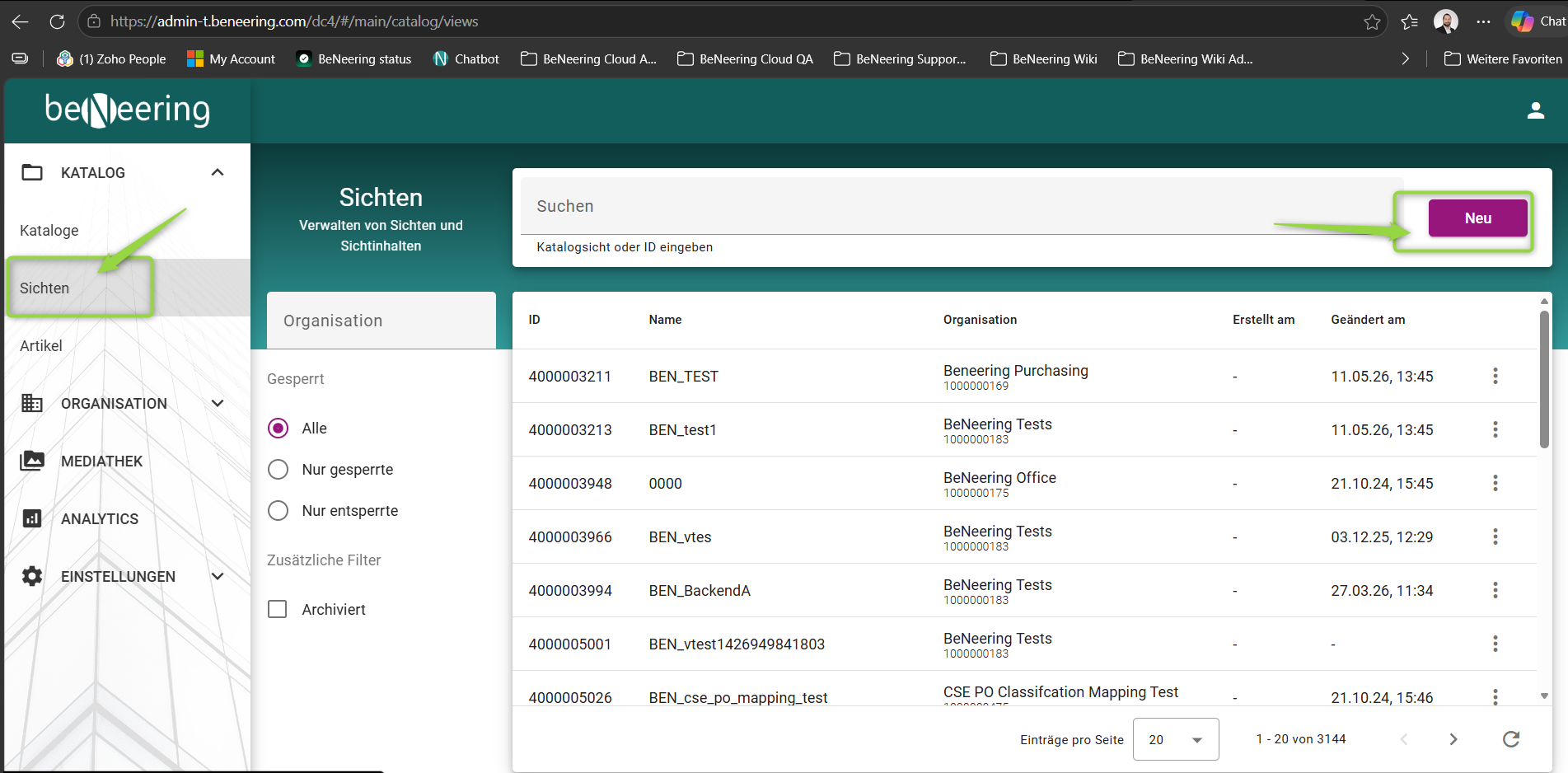Open the Organisation filter dropdown
This screenshot has height=773, width=1568.
(381, 321)
